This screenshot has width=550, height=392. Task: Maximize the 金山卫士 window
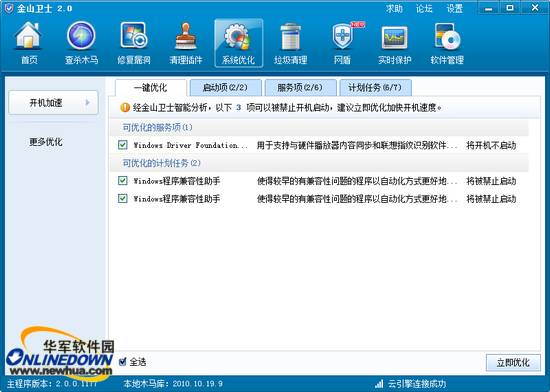(510, 8)
